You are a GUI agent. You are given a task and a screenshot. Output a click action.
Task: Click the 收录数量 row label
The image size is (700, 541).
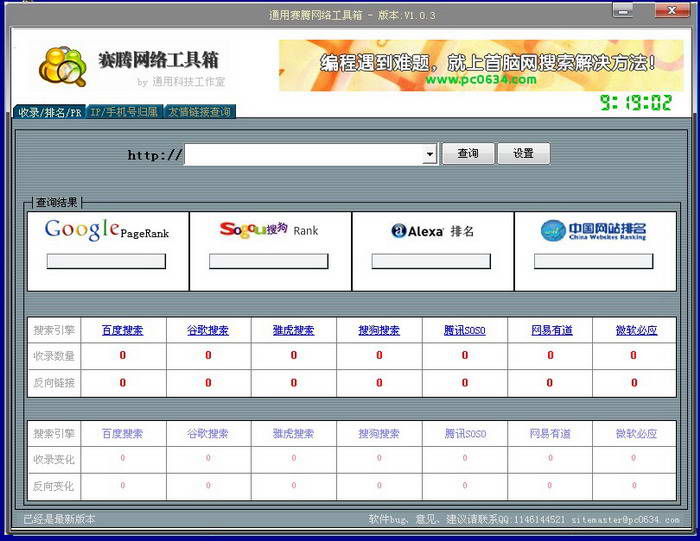[54, 356]
